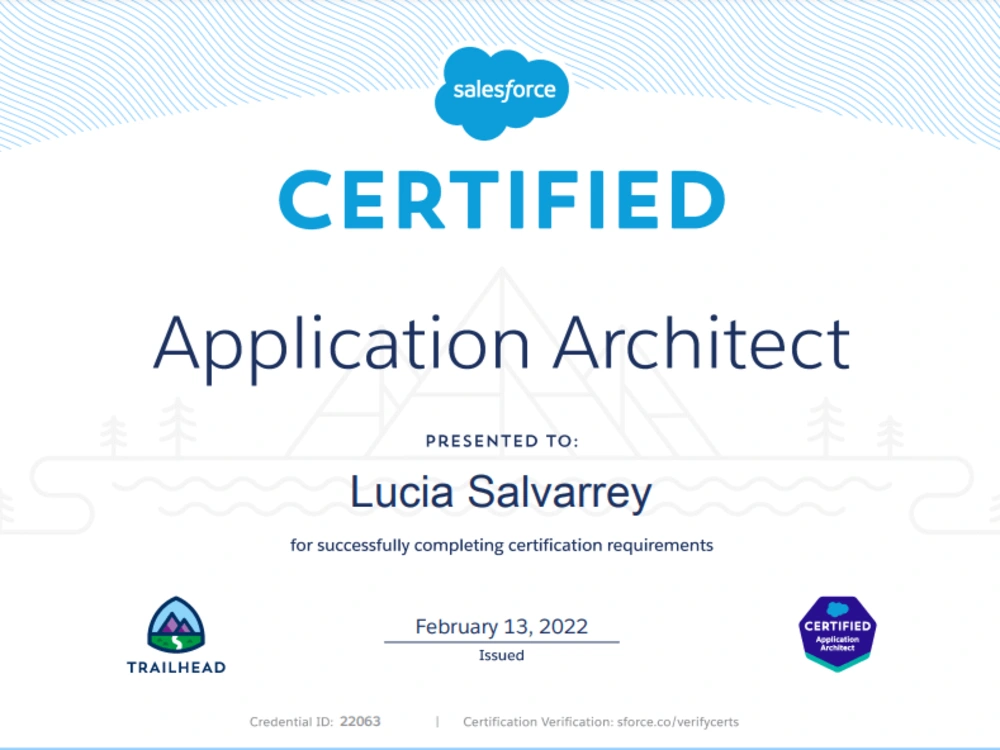Click the Credential ID: label
This screenshot has height=750, width=1000.
pos(291,722)
